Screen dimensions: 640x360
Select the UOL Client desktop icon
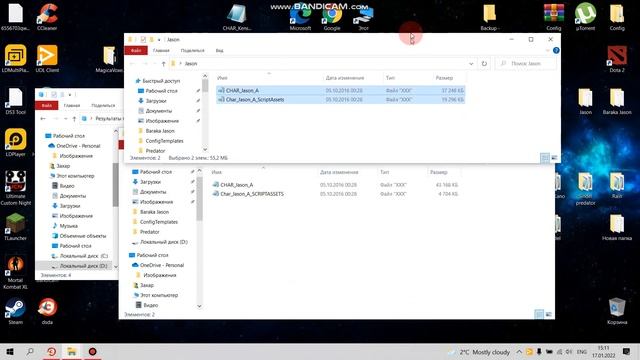click(47, 58)
